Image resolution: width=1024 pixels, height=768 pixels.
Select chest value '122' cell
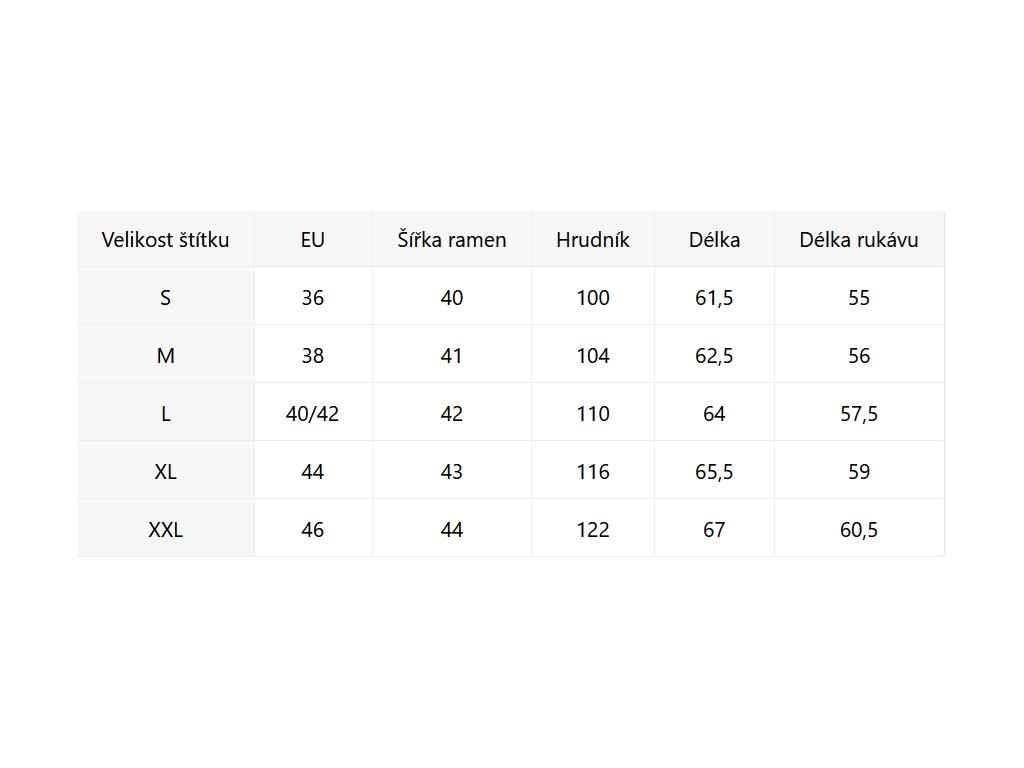[x=593, y=530]
